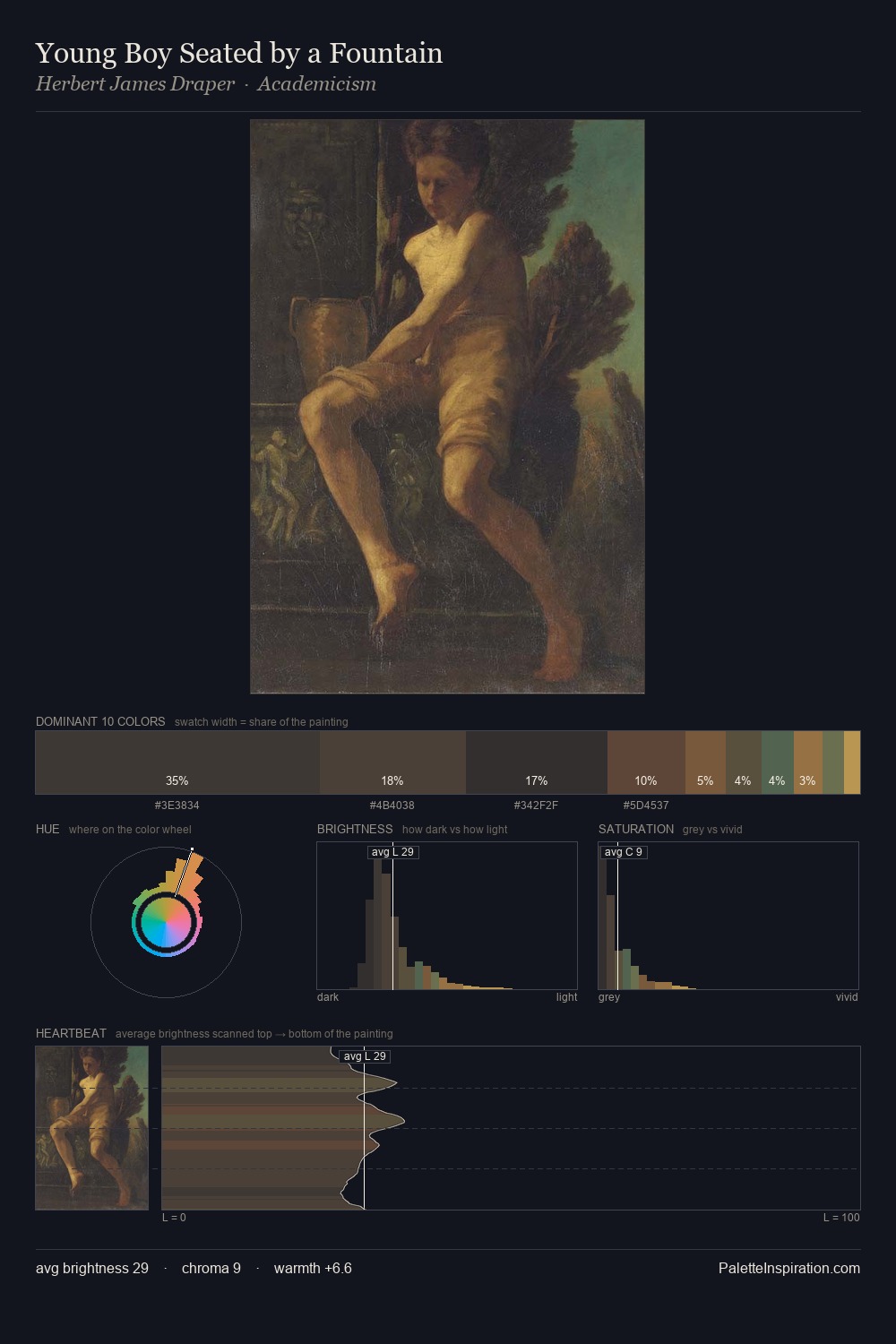
Task: Select the 18% color swatch
Action: [392, 762]
